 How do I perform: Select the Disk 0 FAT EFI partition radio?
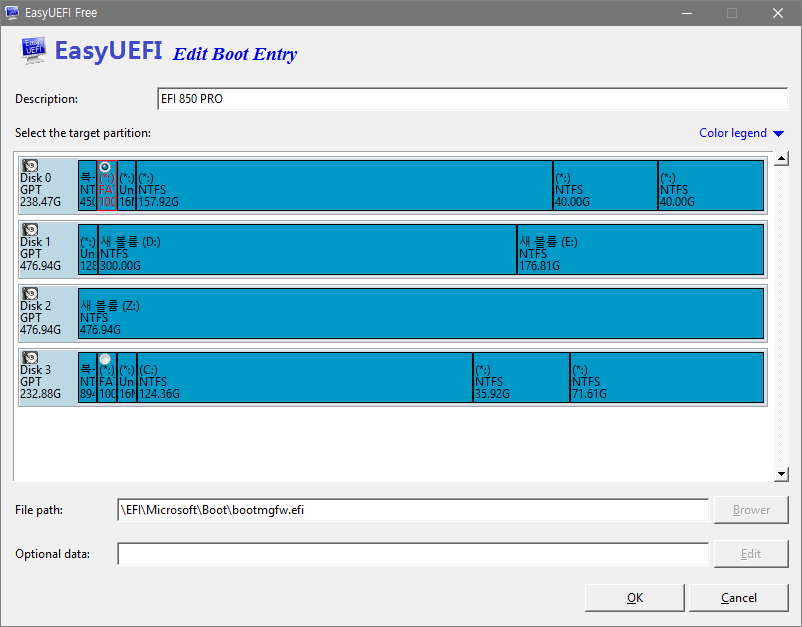(105, 167)
